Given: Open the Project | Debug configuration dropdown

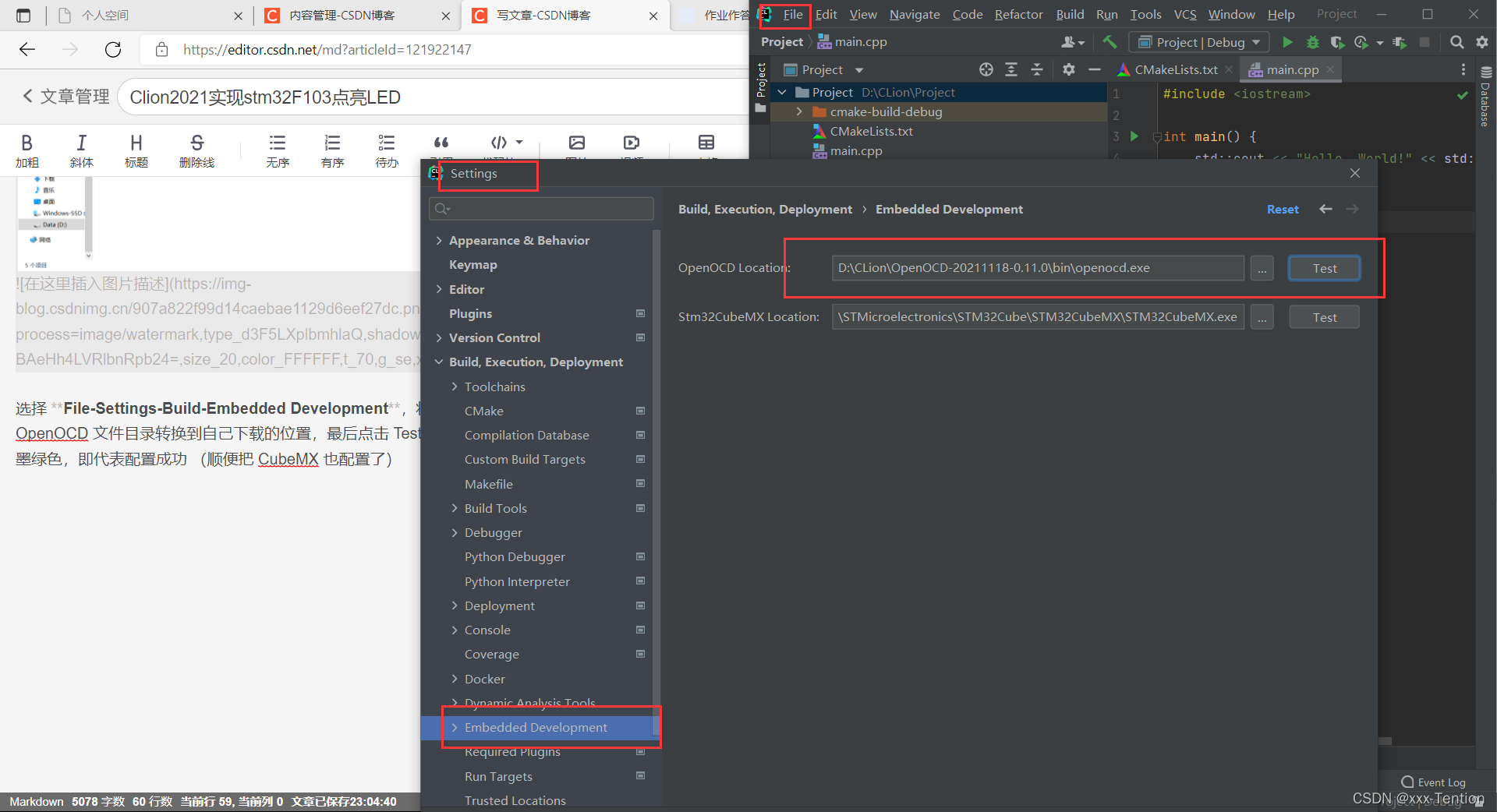Looking at the screenshot, I should pyautogui.click(x=1199, y=42).
